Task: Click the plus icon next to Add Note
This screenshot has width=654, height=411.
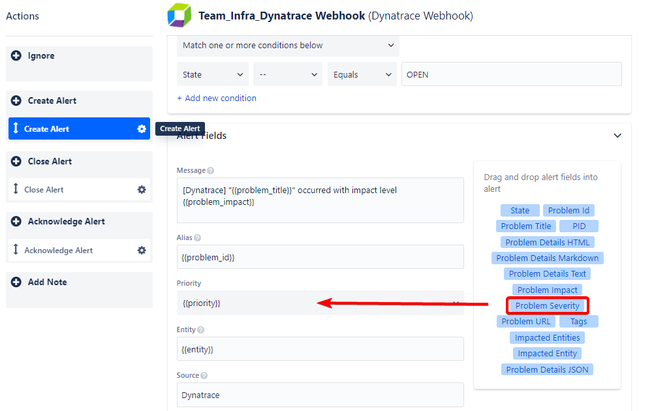Action: point(16,282)
